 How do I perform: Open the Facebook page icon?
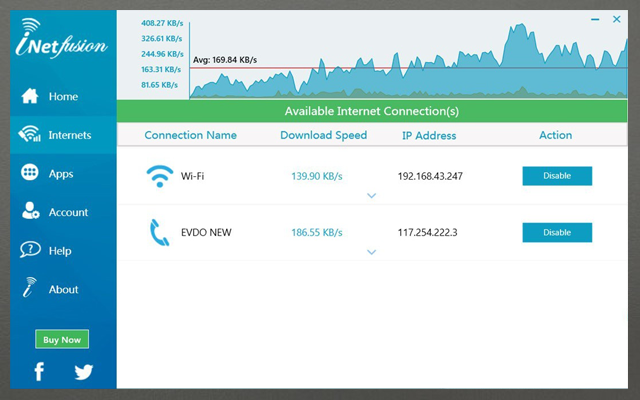(40, 372)
